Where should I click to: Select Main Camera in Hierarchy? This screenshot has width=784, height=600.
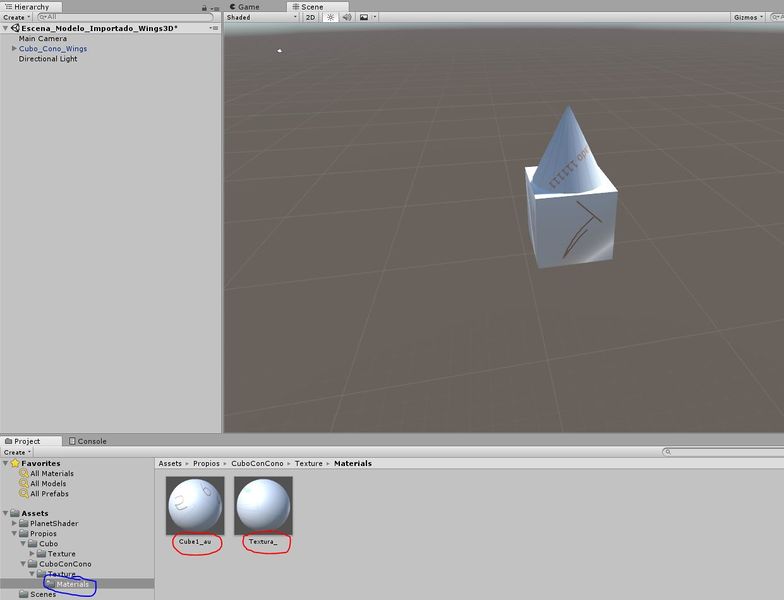click(x=42, y=38)
